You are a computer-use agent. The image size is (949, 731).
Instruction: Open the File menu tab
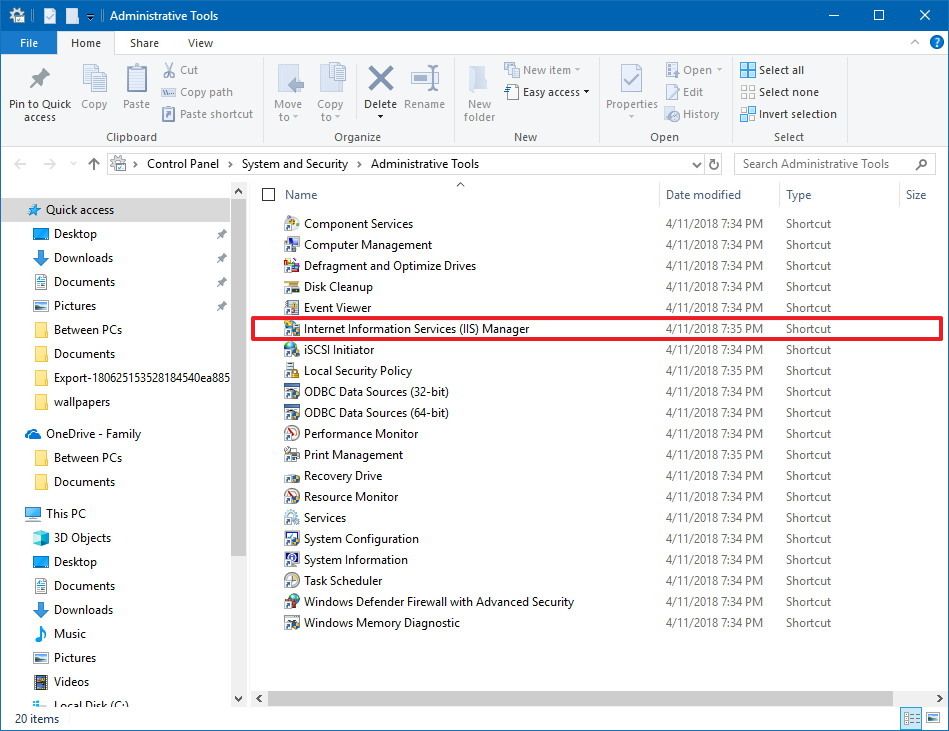click(28, 42)
